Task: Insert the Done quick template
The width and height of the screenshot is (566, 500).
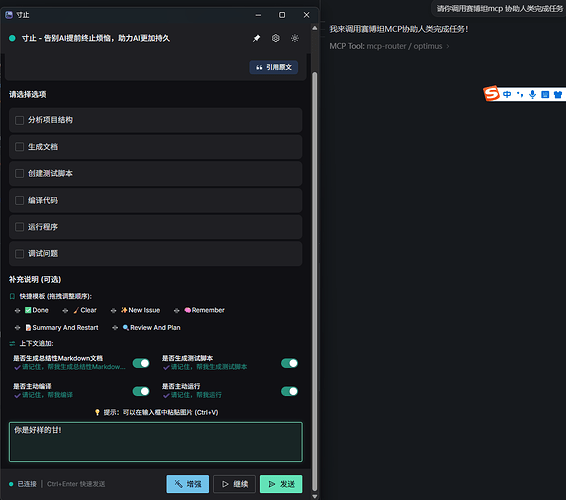Action: [x=36, y=310]
